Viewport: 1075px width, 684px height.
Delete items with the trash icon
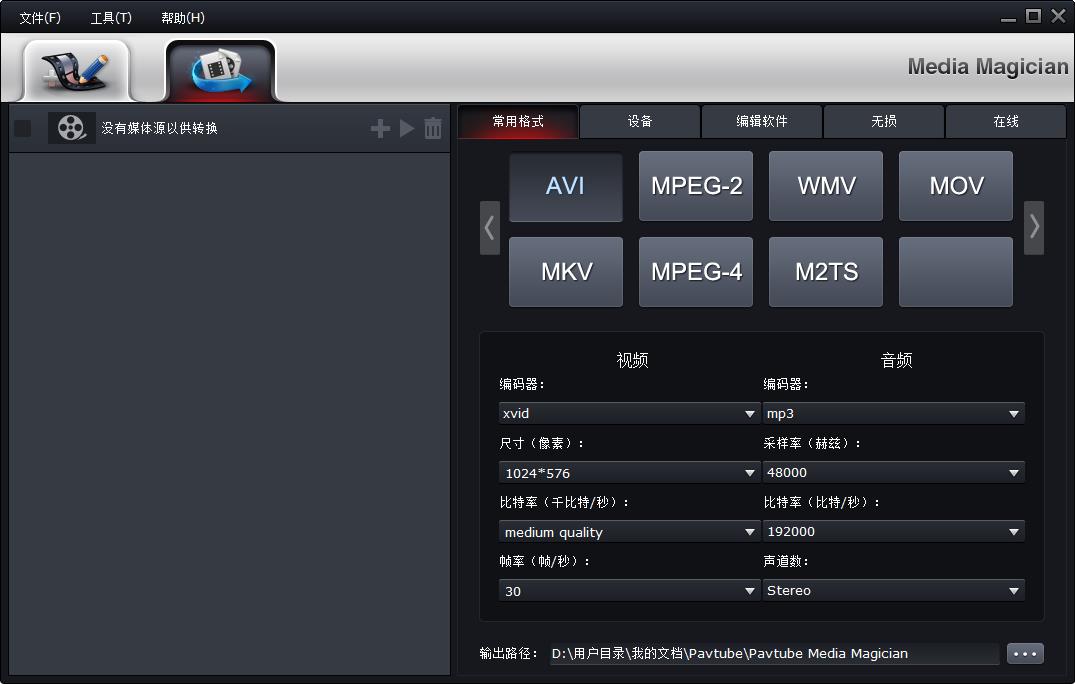(x=433, y=128)
